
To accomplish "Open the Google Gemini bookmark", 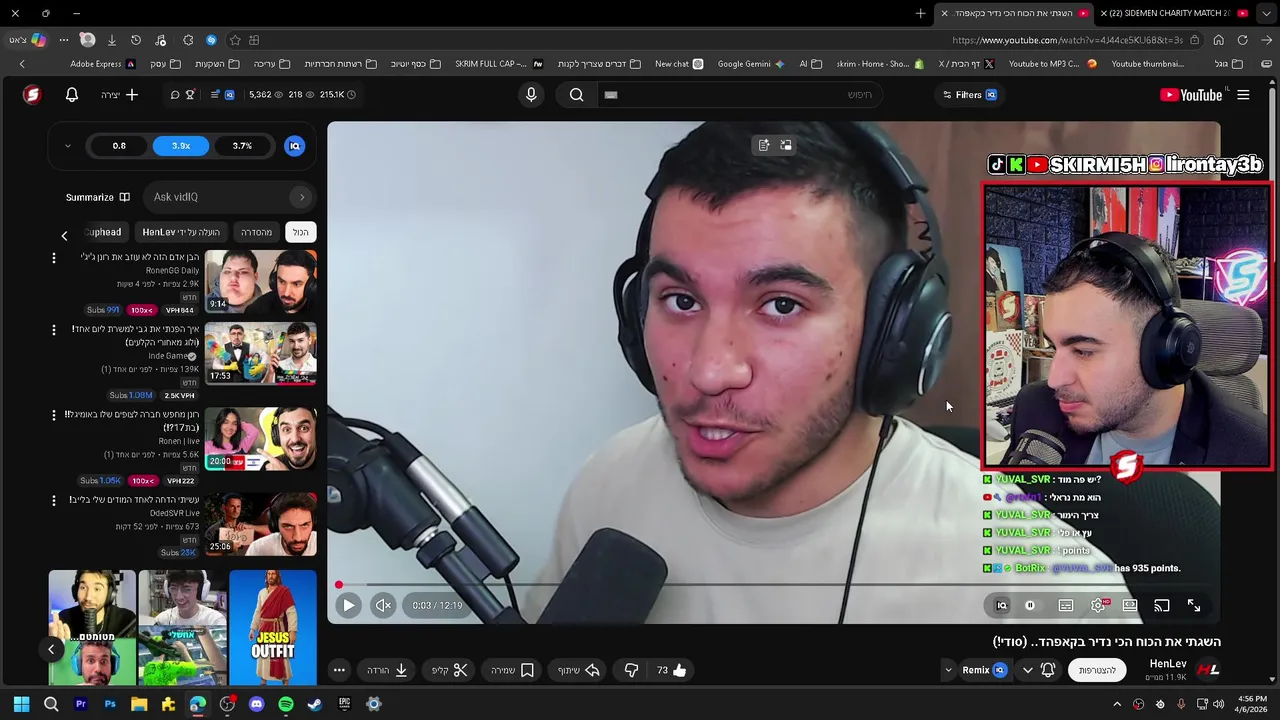I will tap(751, 64).
